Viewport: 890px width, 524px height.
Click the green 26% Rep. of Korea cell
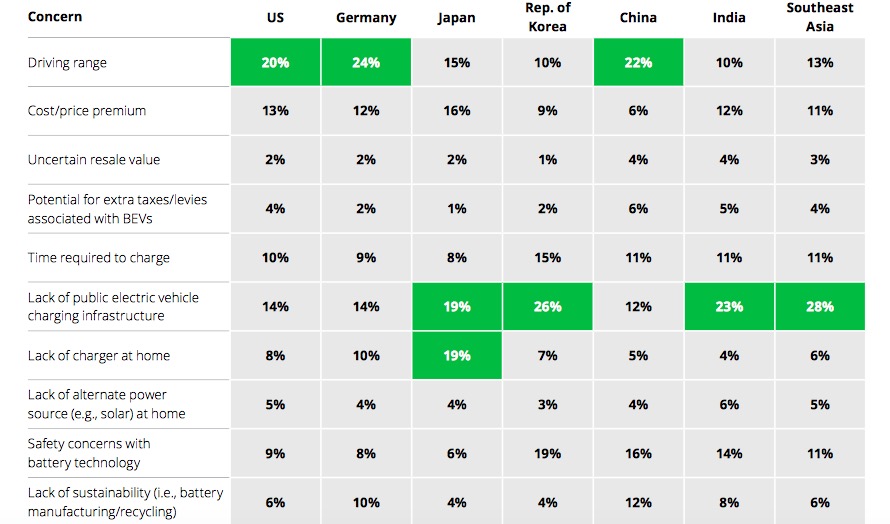pos(547,307)
